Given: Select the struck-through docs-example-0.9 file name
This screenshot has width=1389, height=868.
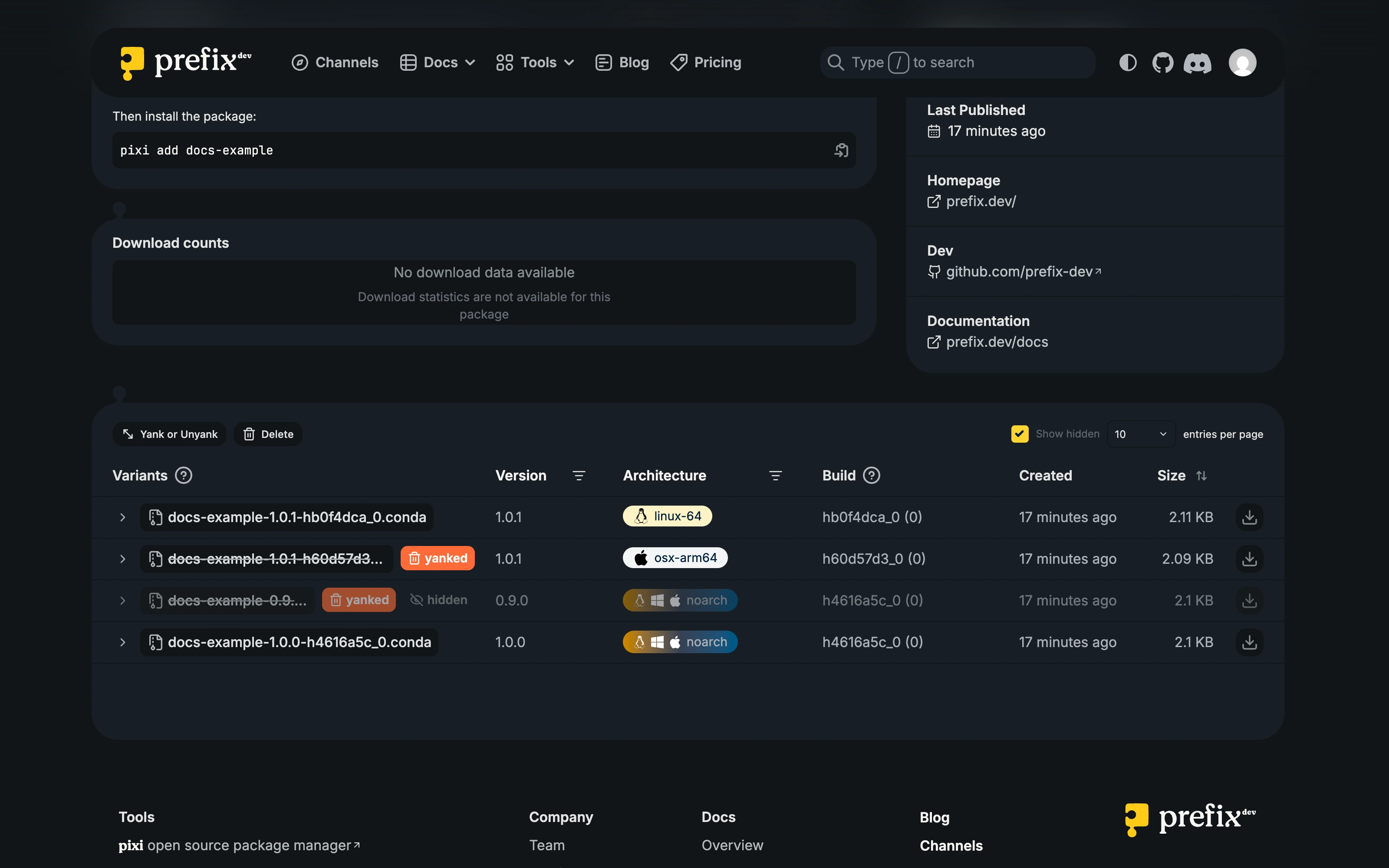Looking at the screenshot, I should coord(237,601).
